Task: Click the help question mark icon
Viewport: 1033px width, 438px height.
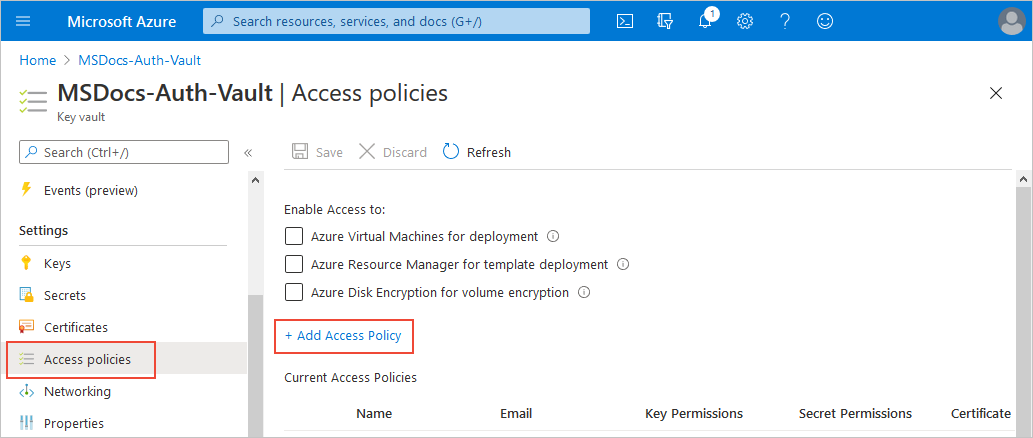Action: [785, 21]
